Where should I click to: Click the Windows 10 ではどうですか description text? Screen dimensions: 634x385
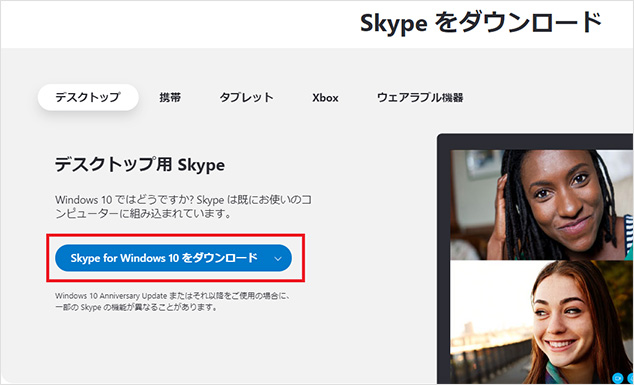point(183,206)
